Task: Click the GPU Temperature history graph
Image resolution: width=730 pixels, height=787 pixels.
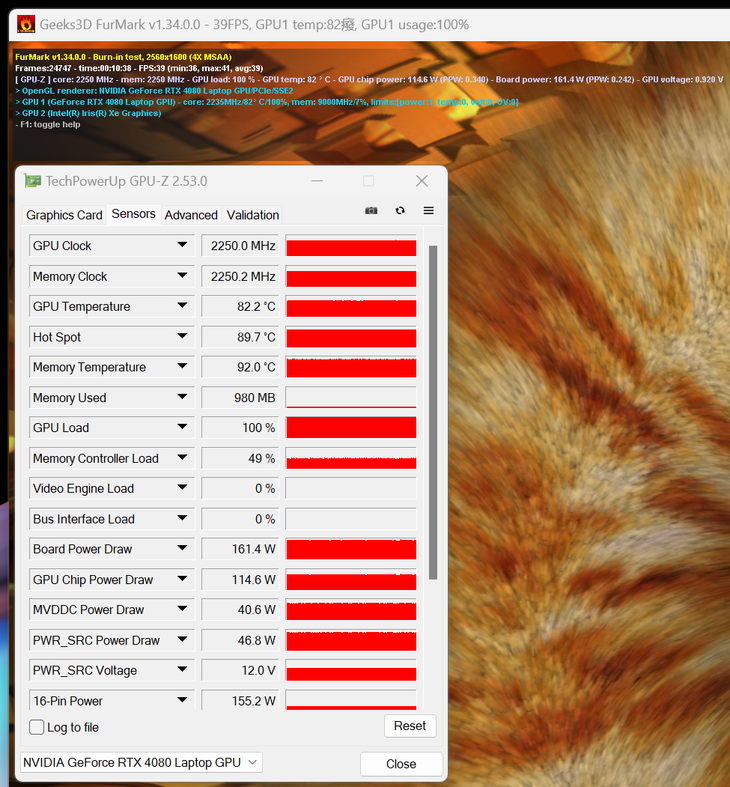Action: point(351,306)
